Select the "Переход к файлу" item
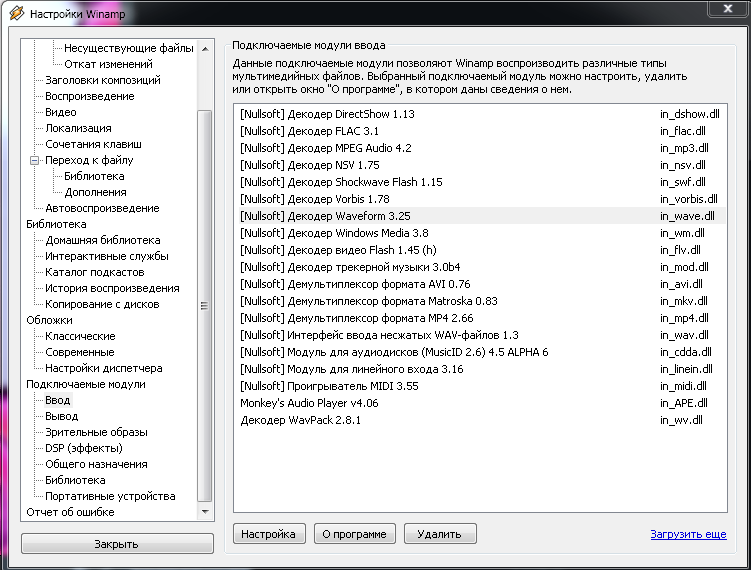 click(89, 160)
